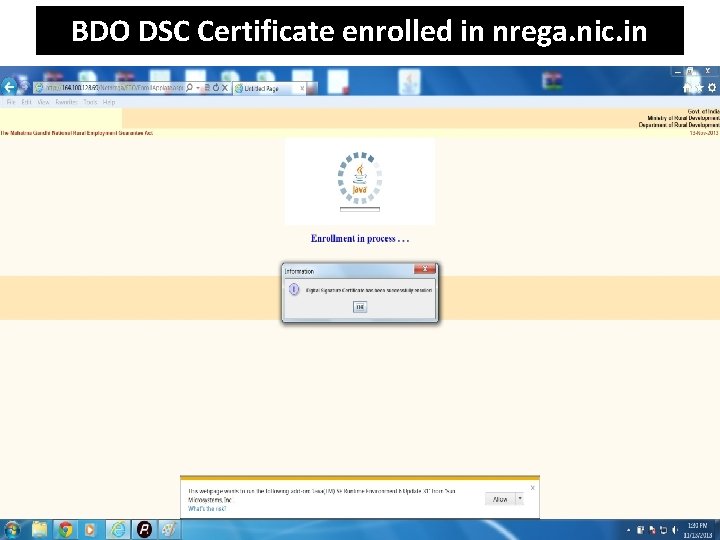
Task: Click the browser Home icon
Action: [687, 88]
